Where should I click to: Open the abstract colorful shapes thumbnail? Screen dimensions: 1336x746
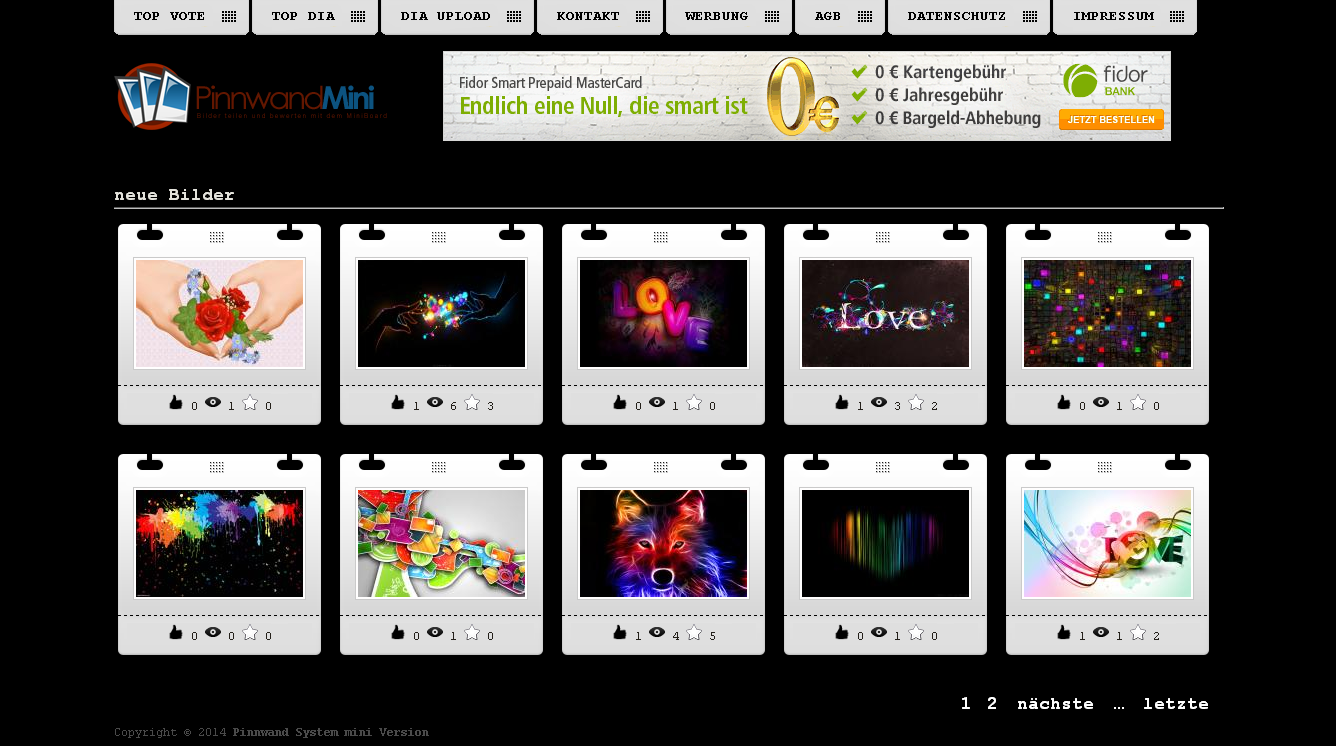pos(442,543)
